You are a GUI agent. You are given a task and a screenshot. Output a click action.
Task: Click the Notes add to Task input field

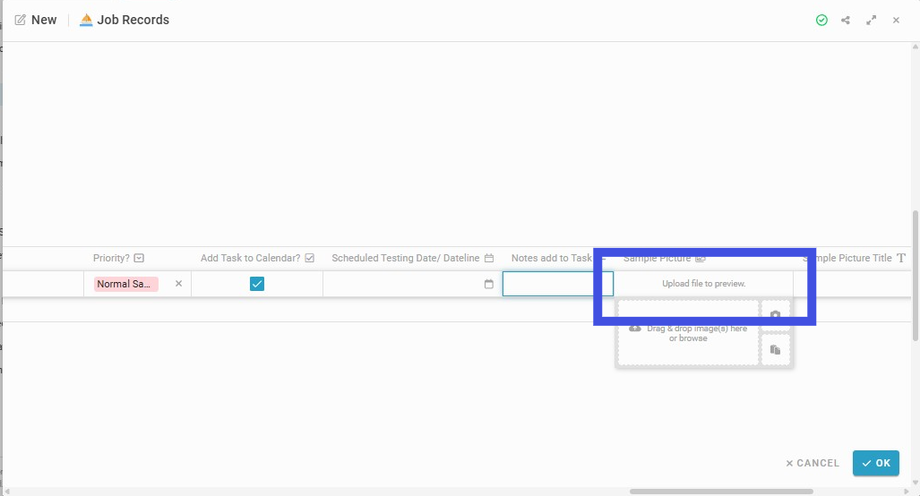557,284
